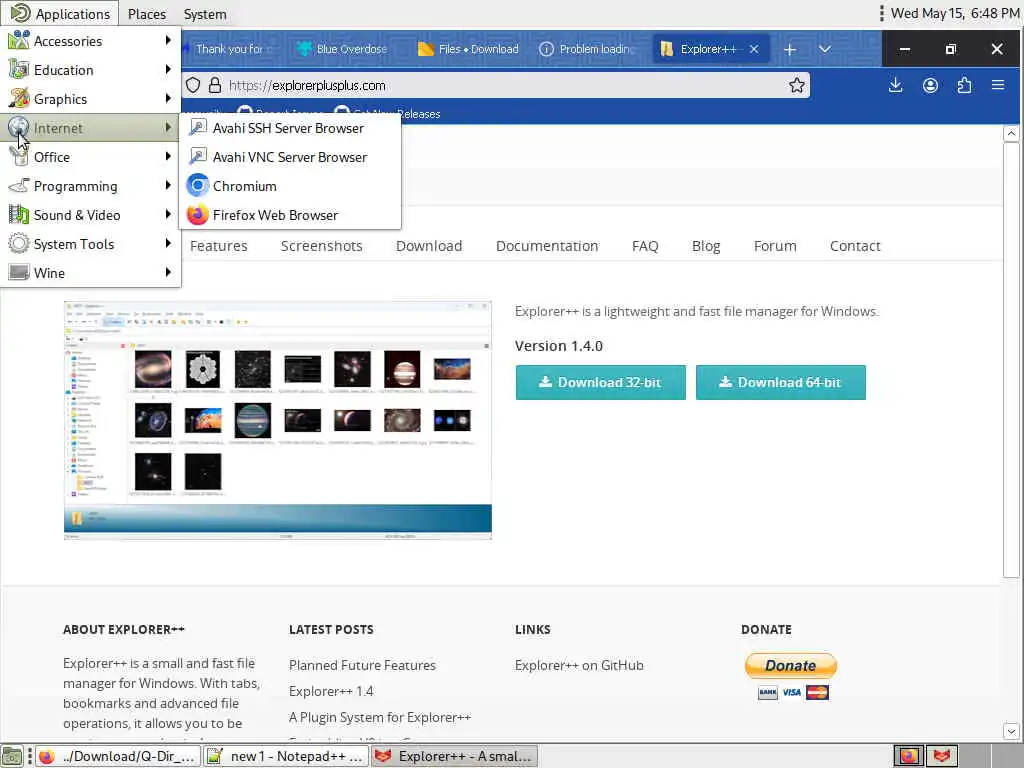The width and height of the screenshot is (1024, 768).
Task: Launch Chromium from Internet submenu
Action: pyautogui.click(x=289, y=186)
